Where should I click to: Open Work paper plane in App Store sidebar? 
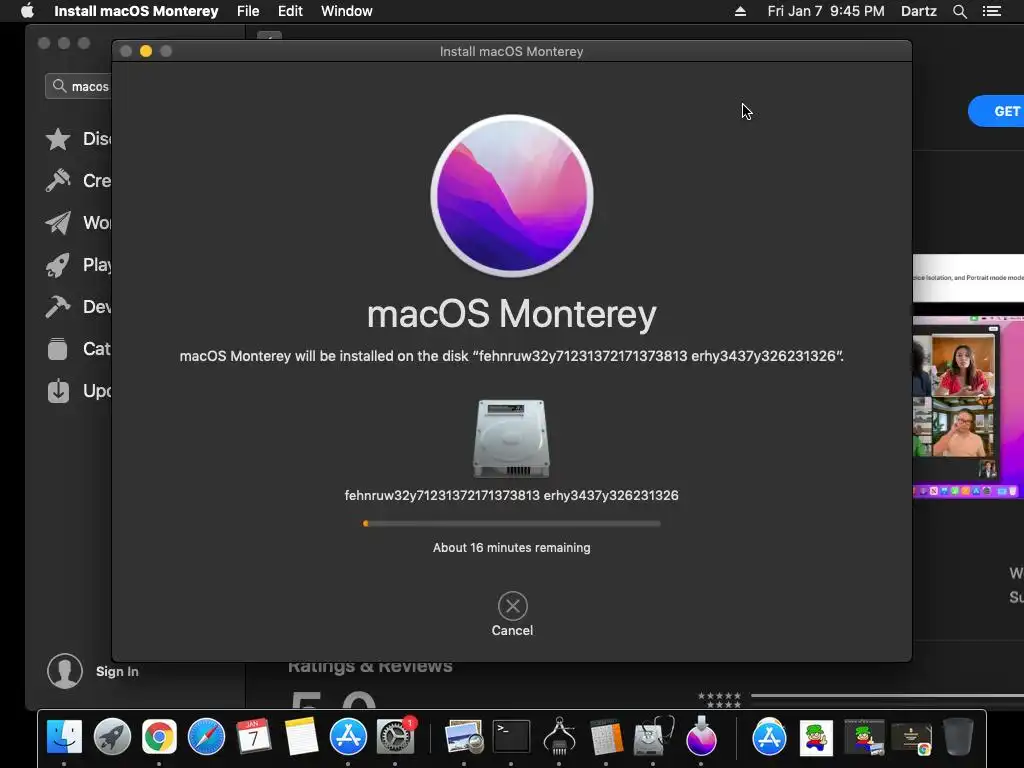58,223
